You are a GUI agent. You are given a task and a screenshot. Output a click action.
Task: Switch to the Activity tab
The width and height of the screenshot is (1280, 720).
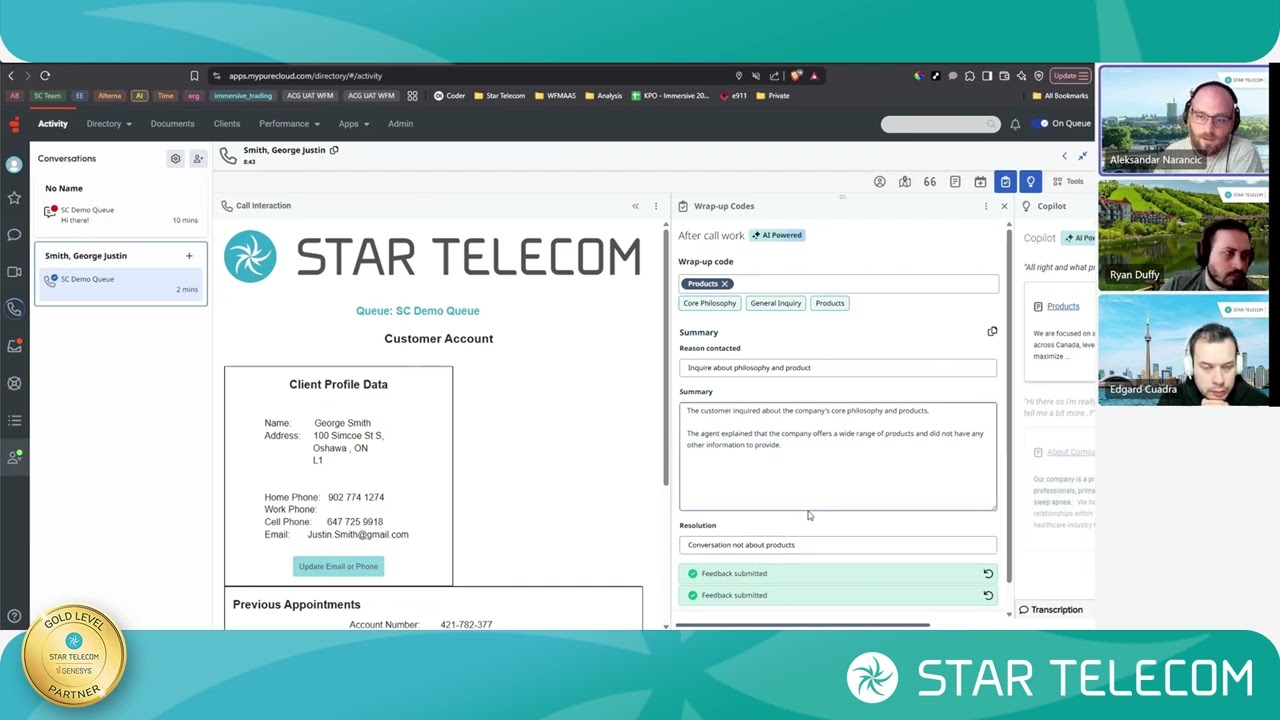click(53, 124)
